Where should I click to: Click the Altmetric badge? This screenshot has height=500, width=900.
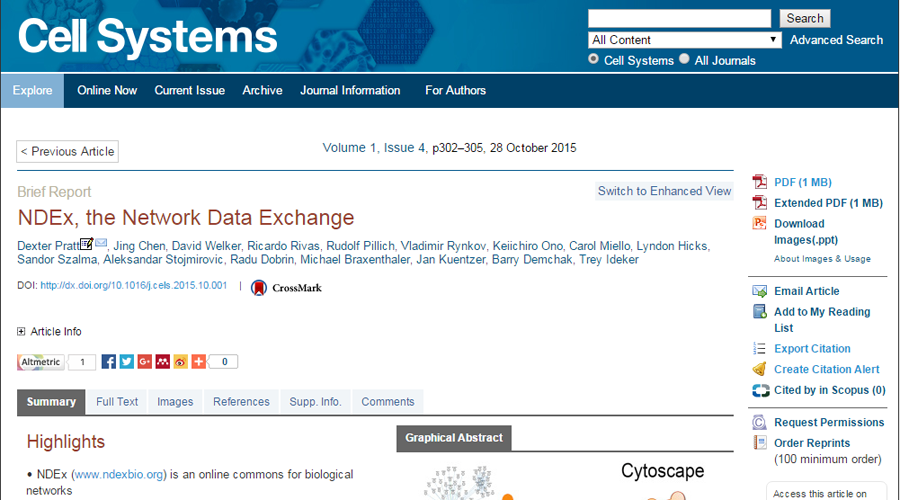tap(41, 362)
